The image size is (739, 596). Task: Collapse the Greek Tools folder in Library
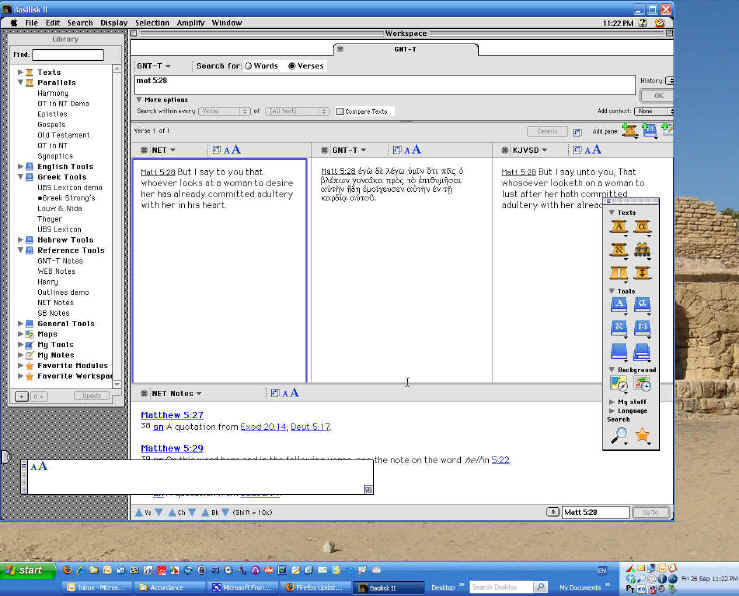point(20,177)
